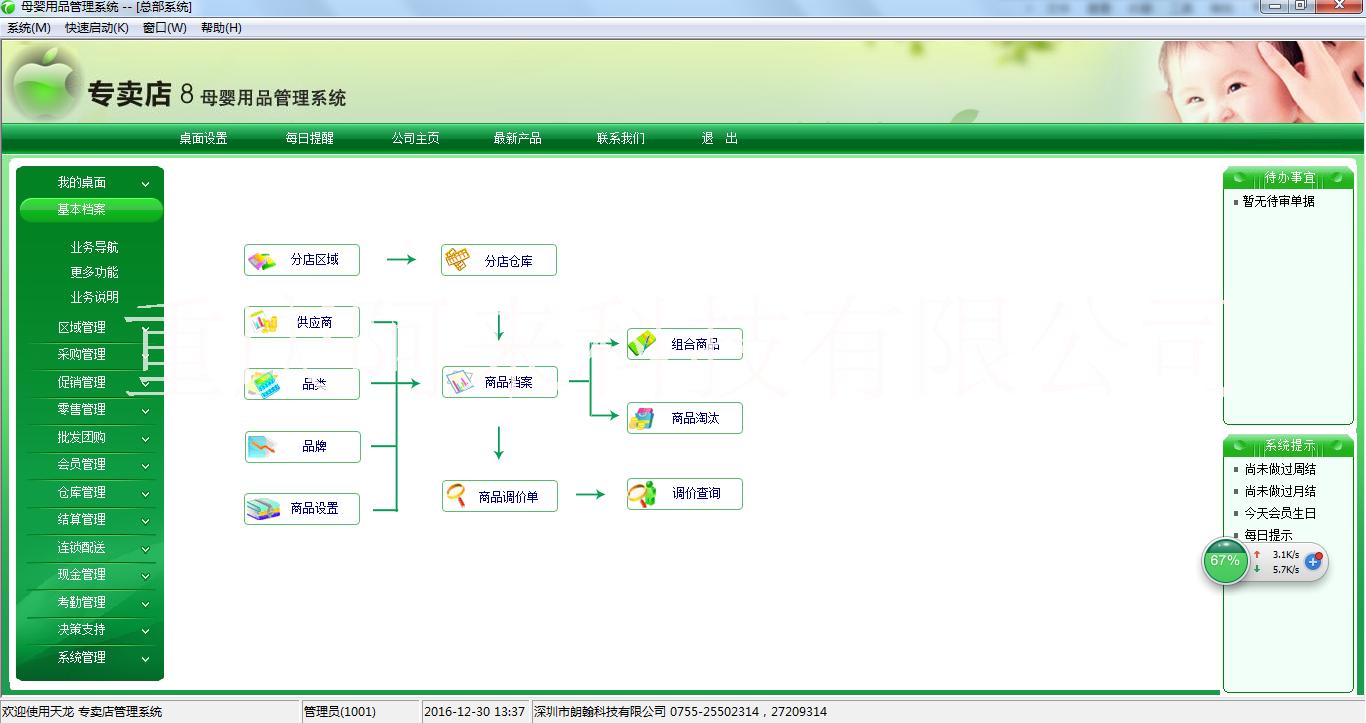
Task: Expand the 决策支持 sidebar section
Action: [x=90, y=629]
